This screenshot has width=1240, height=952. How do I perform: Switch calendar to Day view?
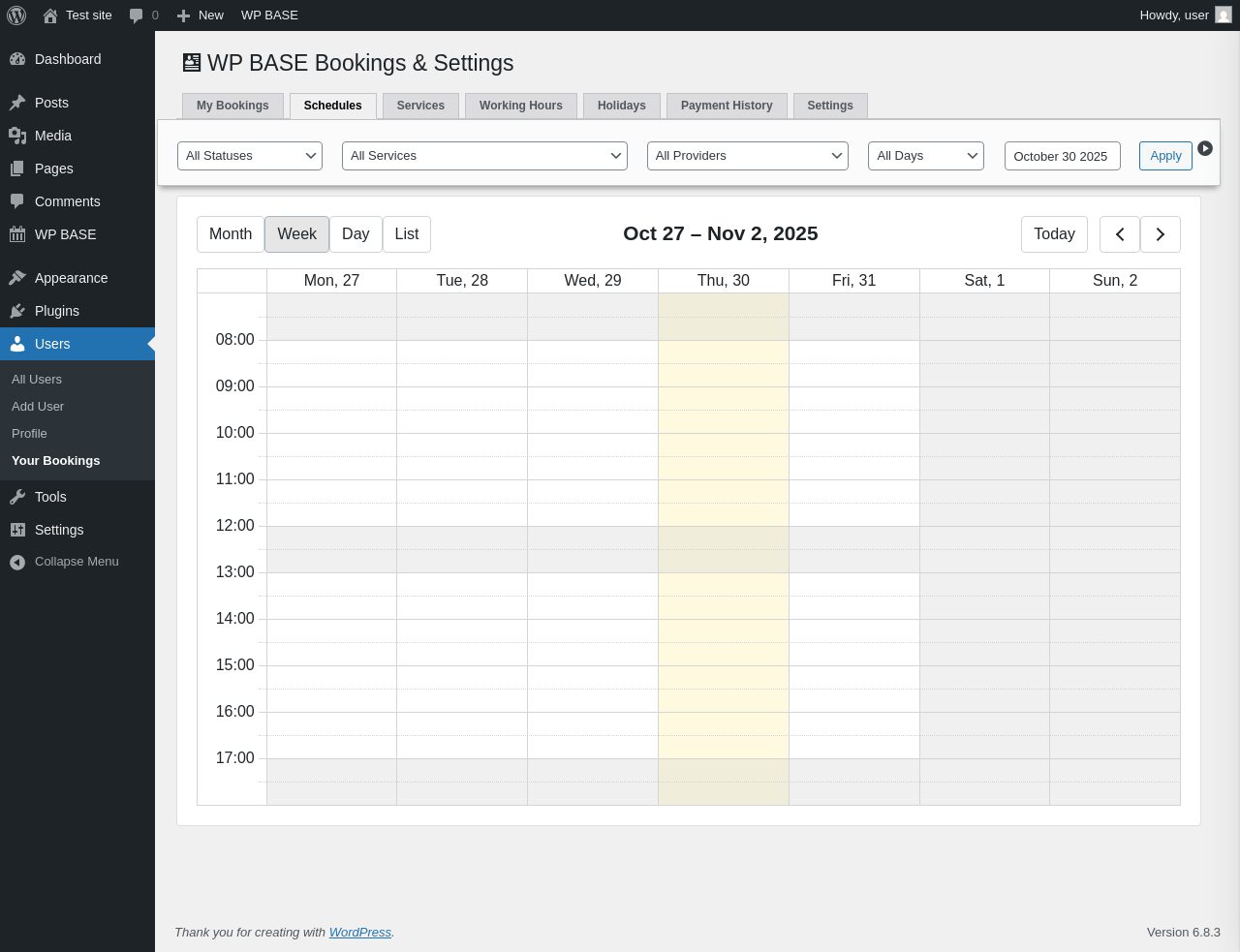coord(356,234)
